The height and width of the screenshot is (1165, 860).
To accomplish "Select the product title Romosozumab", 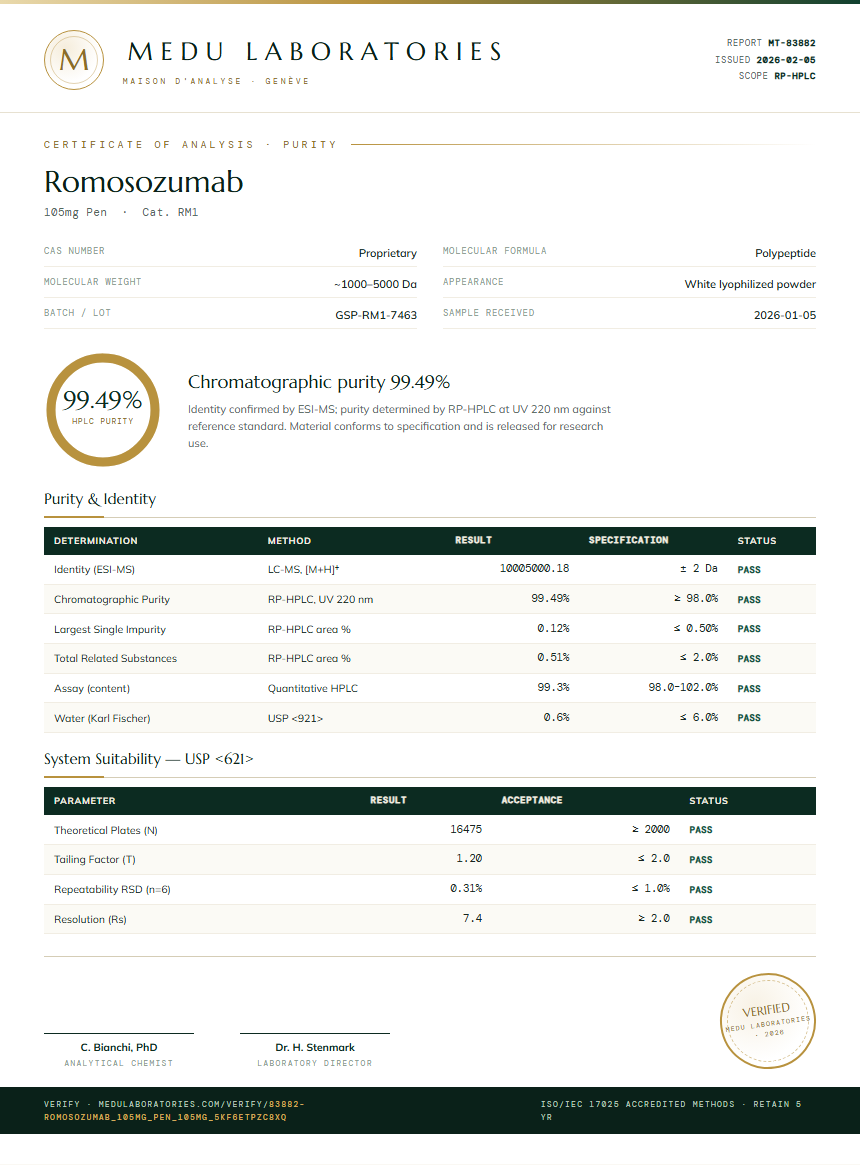I will point(143,182).
